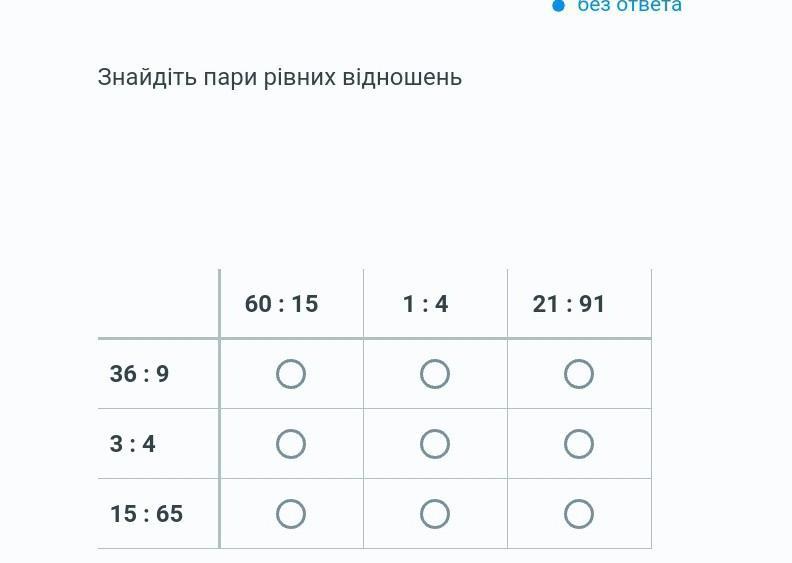This screenshot has height=563, width=792.
Task: Select radio for 36 : 9 and 60 : 15
Action: (x=291, y=374)
